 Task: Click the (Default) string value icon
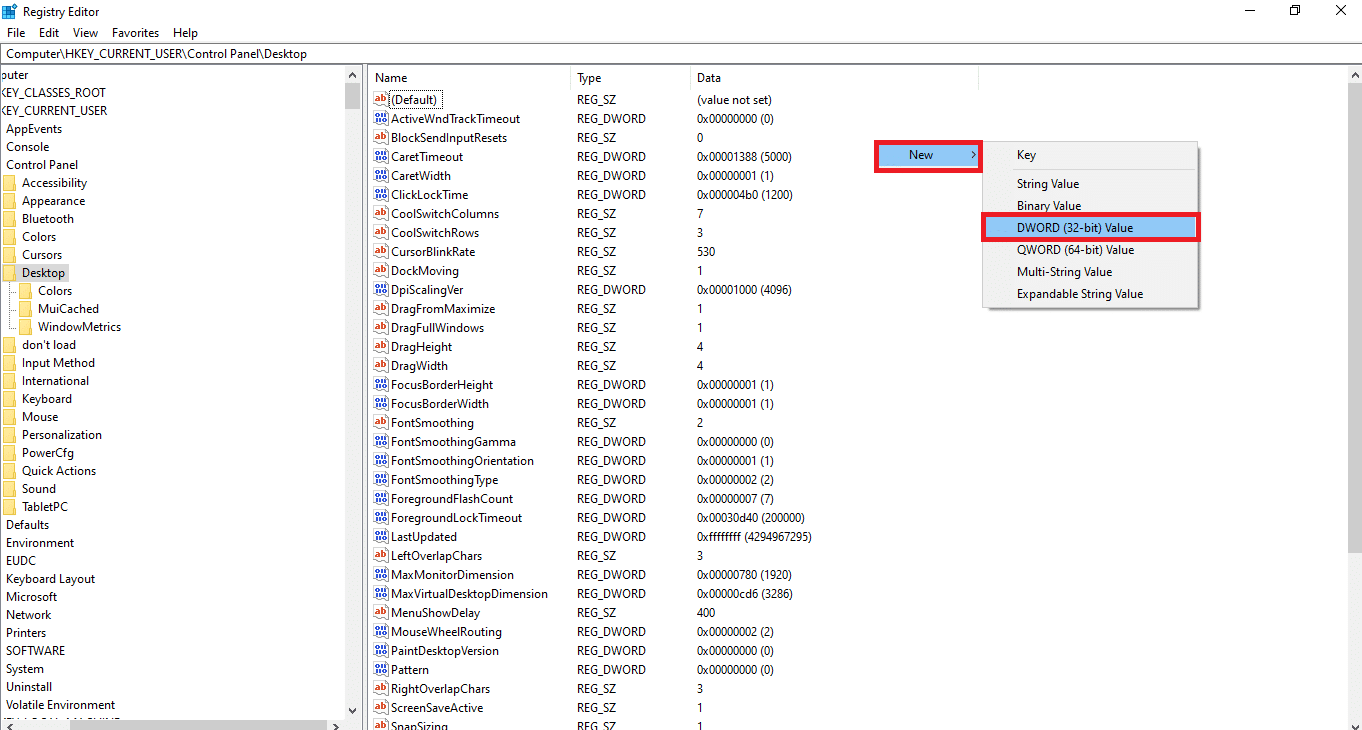pos(380,100)
